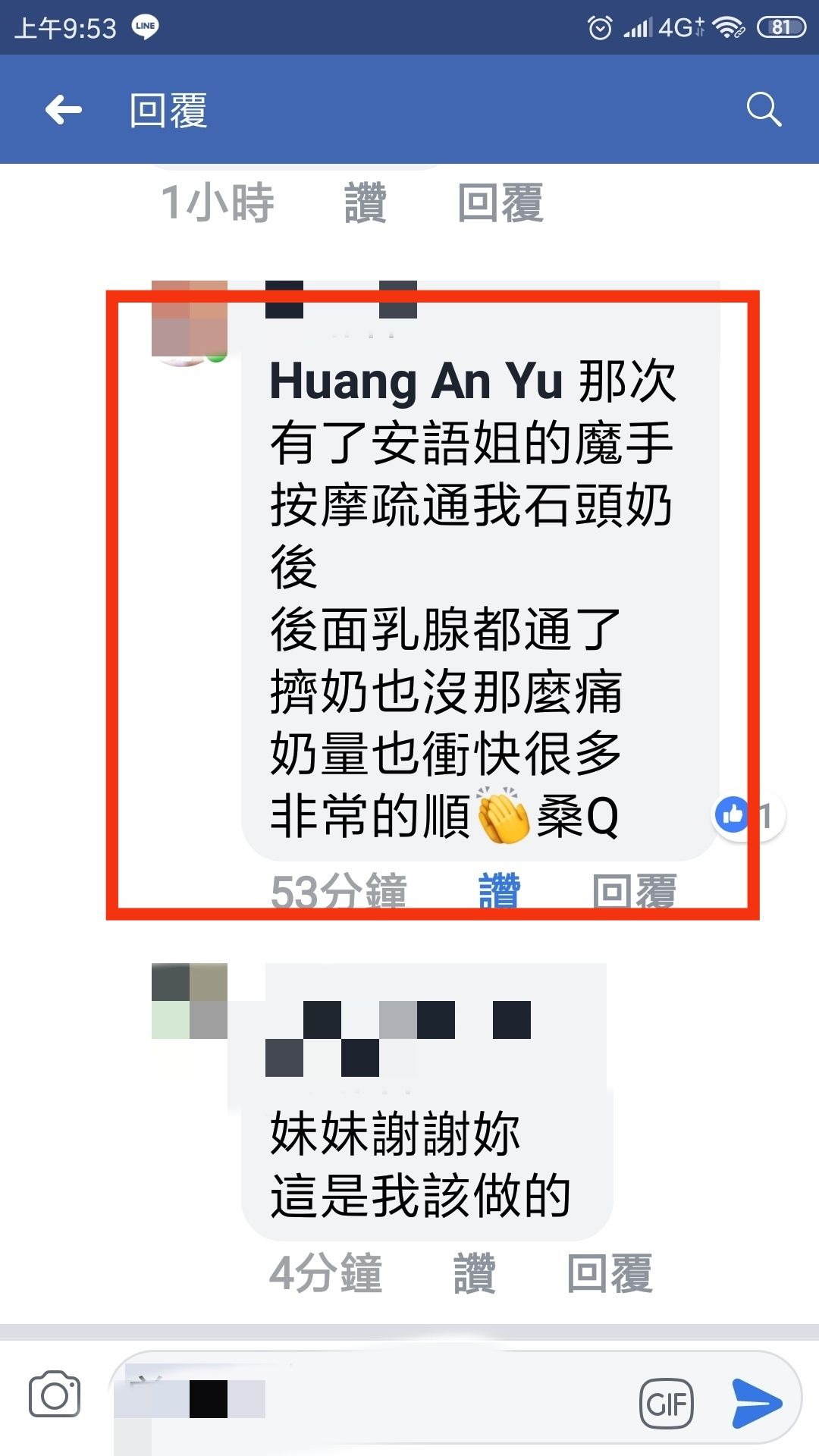Reply to the 1小時 comment
Viewport: 819px width, 1456px height.
pyautogui.click(x=500, y=203)
